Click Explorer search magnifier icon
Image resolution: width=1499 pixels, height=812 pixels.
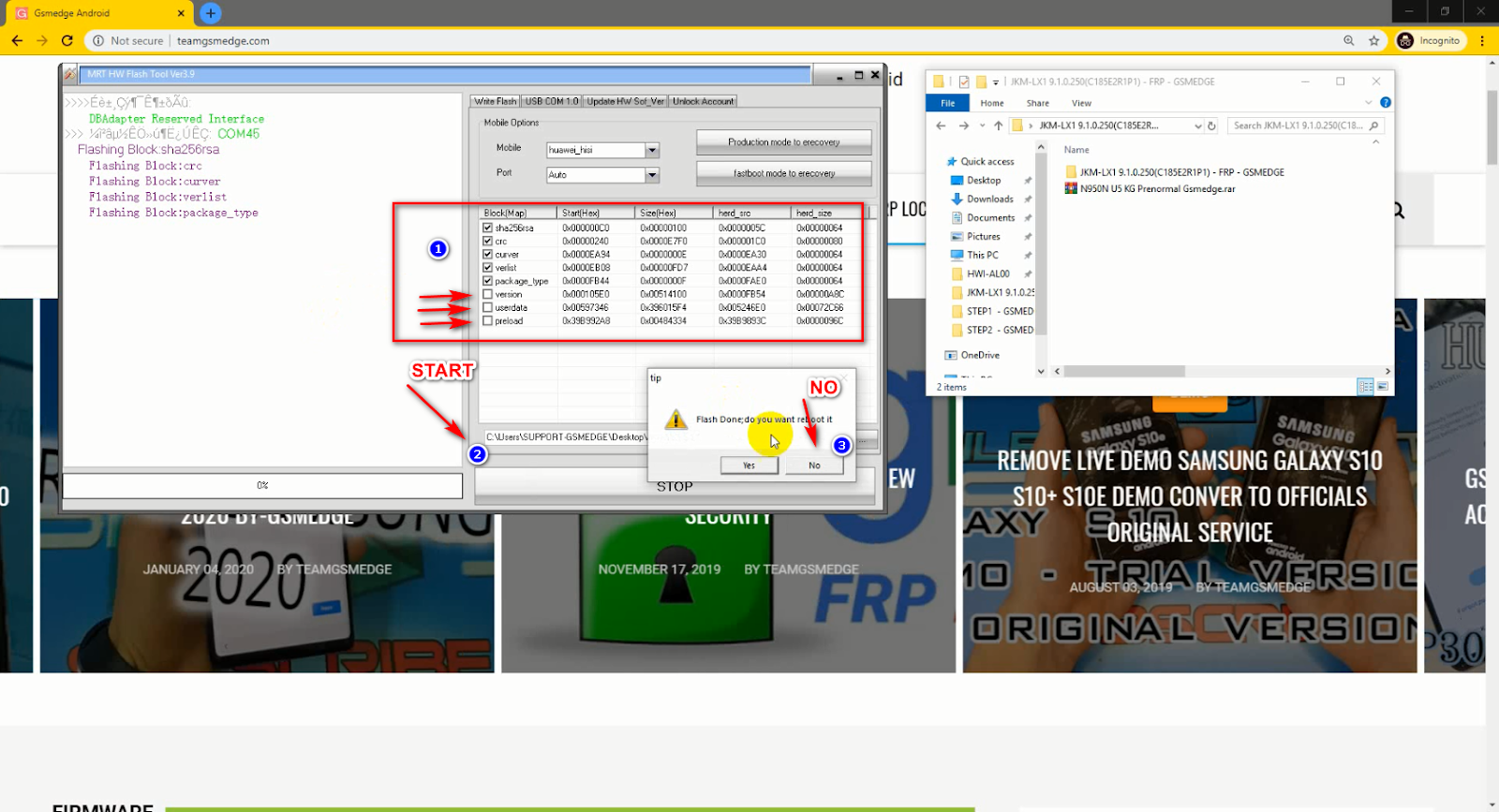coord(1374,125)
